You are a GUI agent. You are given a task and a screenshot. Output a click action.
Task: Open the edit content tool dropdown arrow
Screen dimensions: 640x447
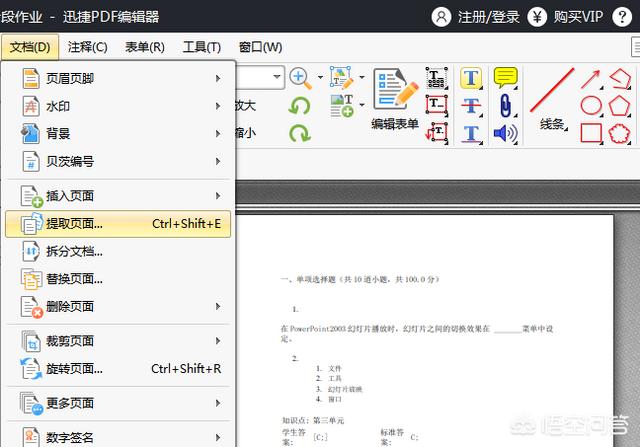point(362,77)
